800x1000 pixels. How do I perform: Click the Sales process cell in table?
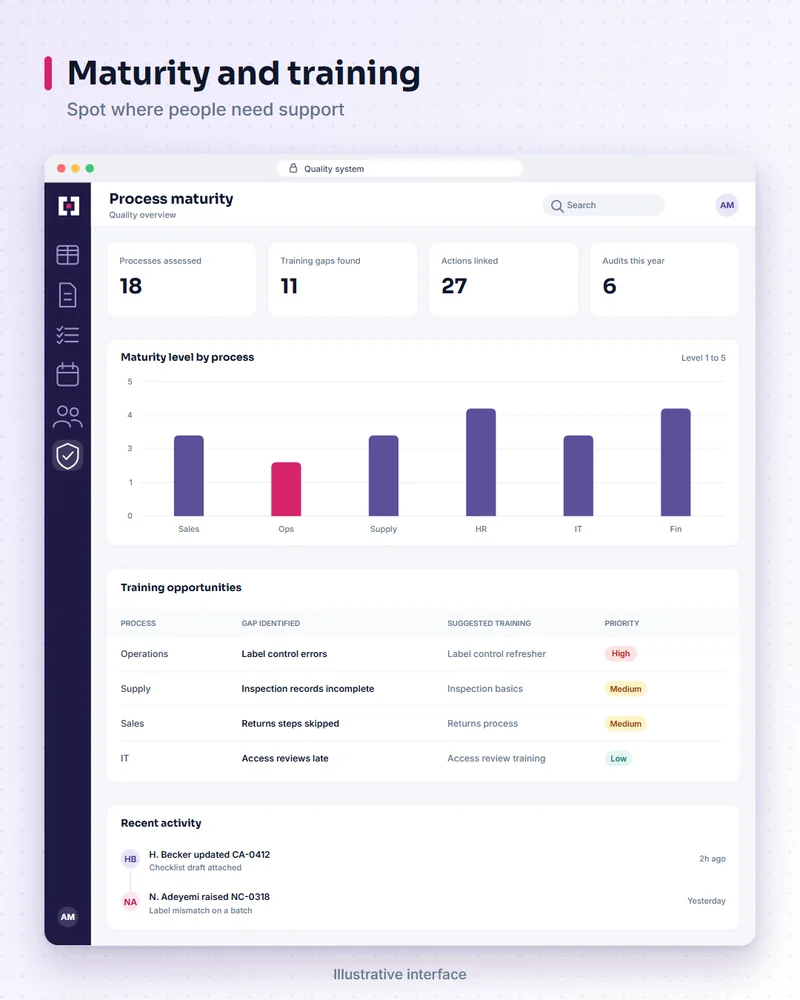point(132,723)
